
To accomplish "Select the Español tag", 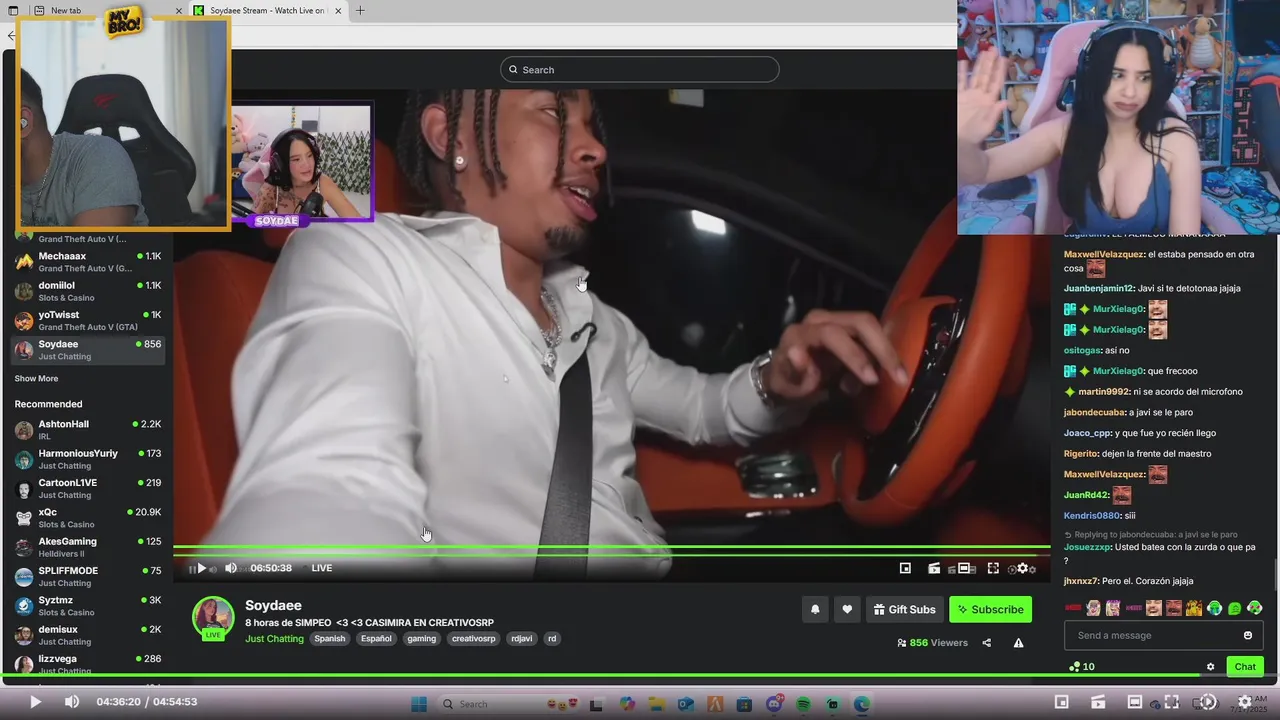I will (x=376, y=638).
